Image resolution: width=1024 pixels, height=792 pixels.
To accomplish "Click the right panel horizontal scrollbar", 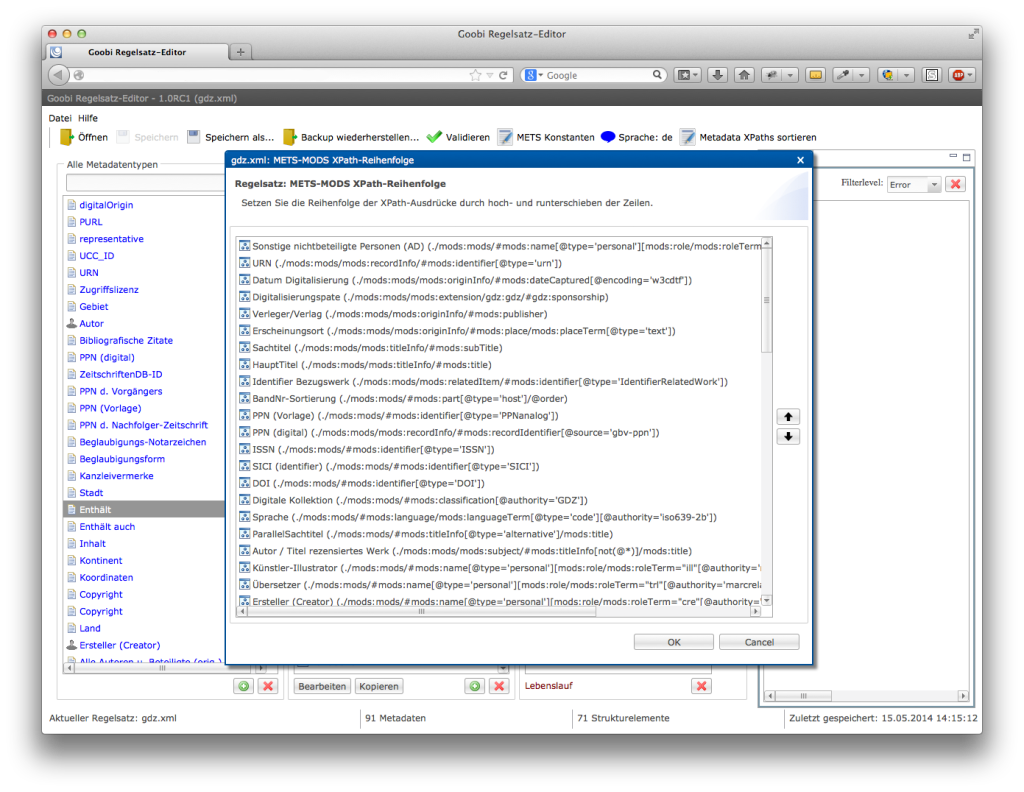I will tap(804, 696).
